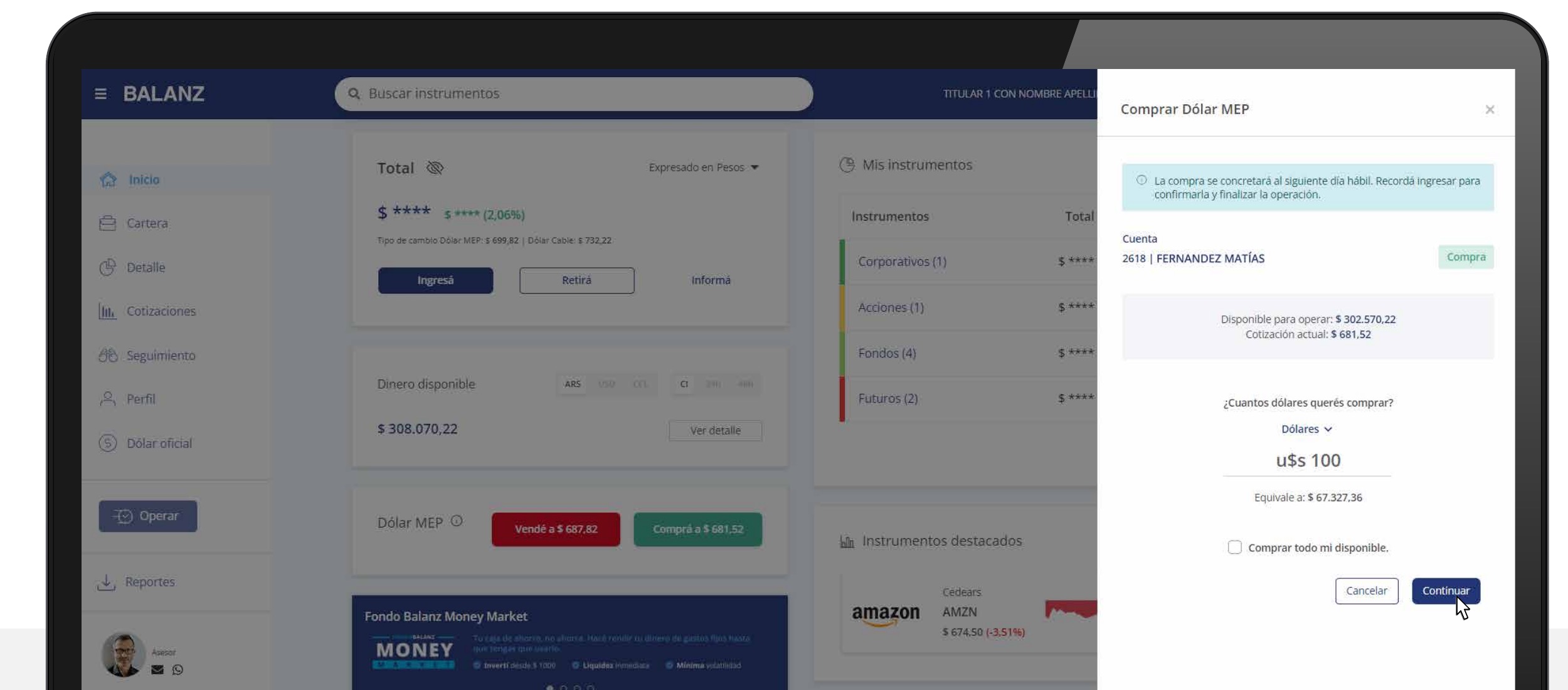Select the USD currency tab
Screen dimensions: 1568x690
point(607,384)
